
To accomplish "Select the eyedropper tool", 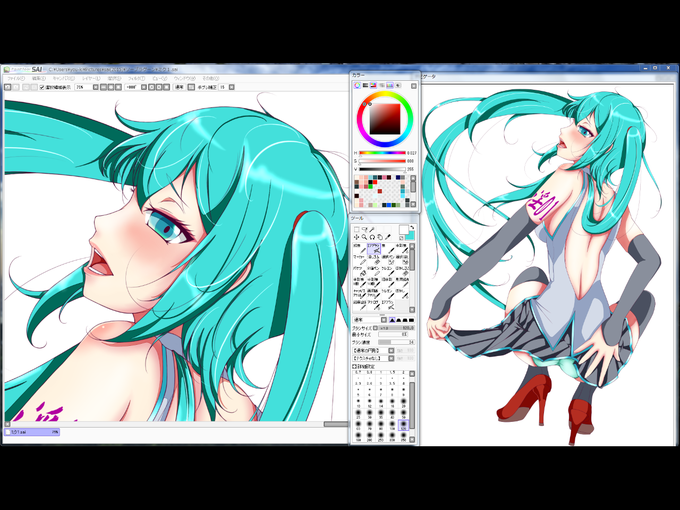I will pyautogui.click(x=388, y=237).
